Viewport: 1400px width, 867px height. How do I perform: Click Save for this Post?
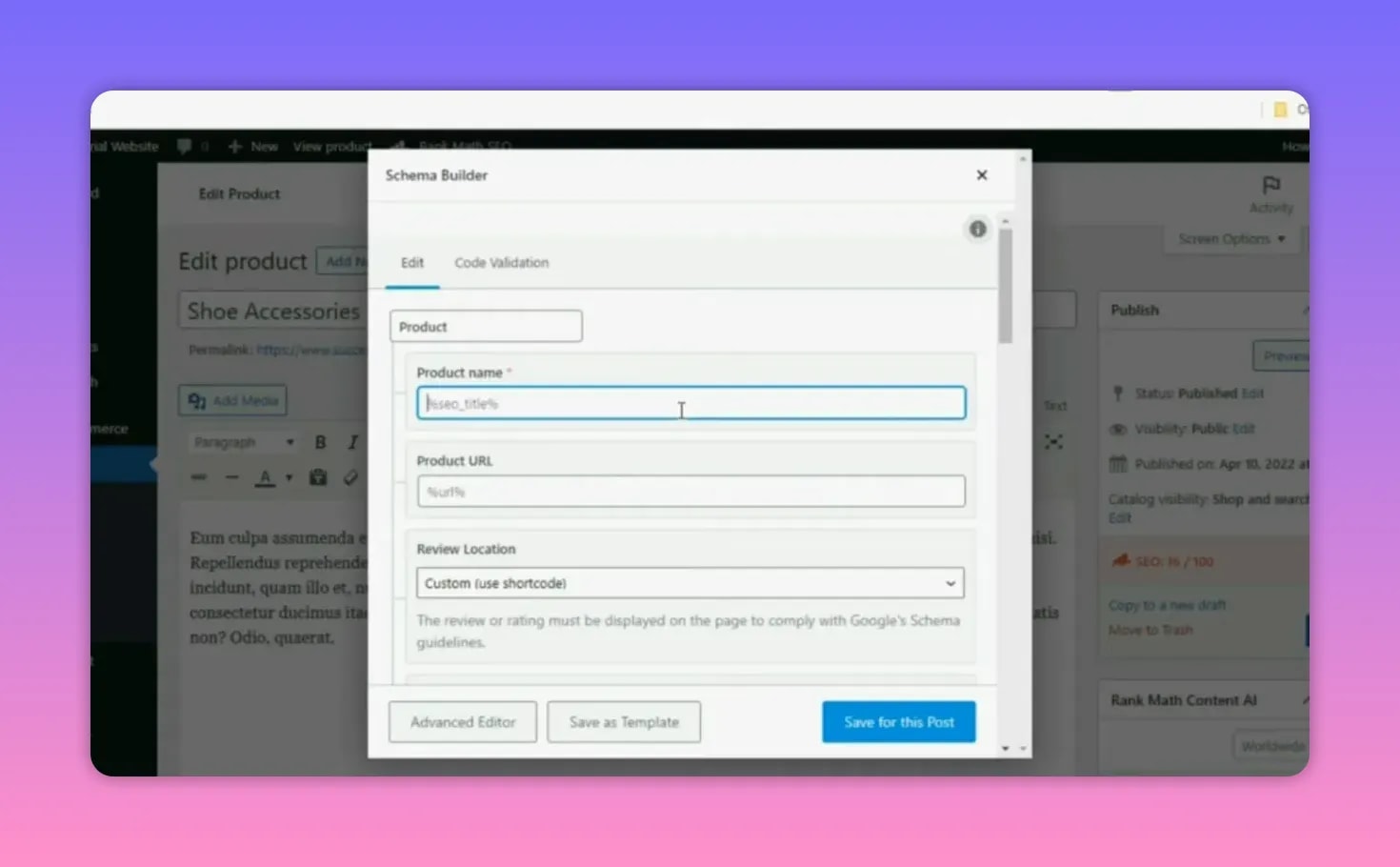coord(897,721)
